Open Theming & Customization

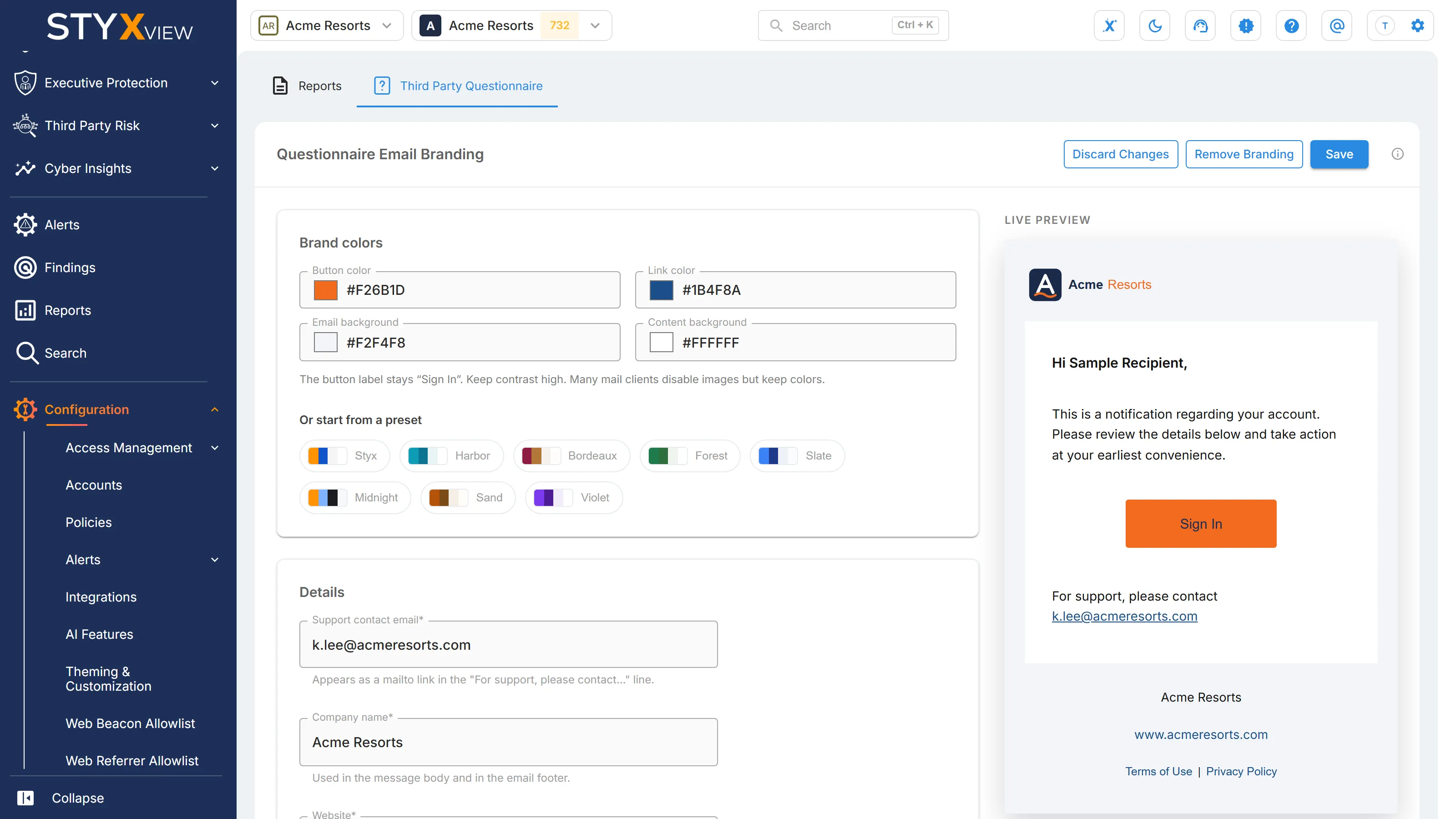point(109,678)
